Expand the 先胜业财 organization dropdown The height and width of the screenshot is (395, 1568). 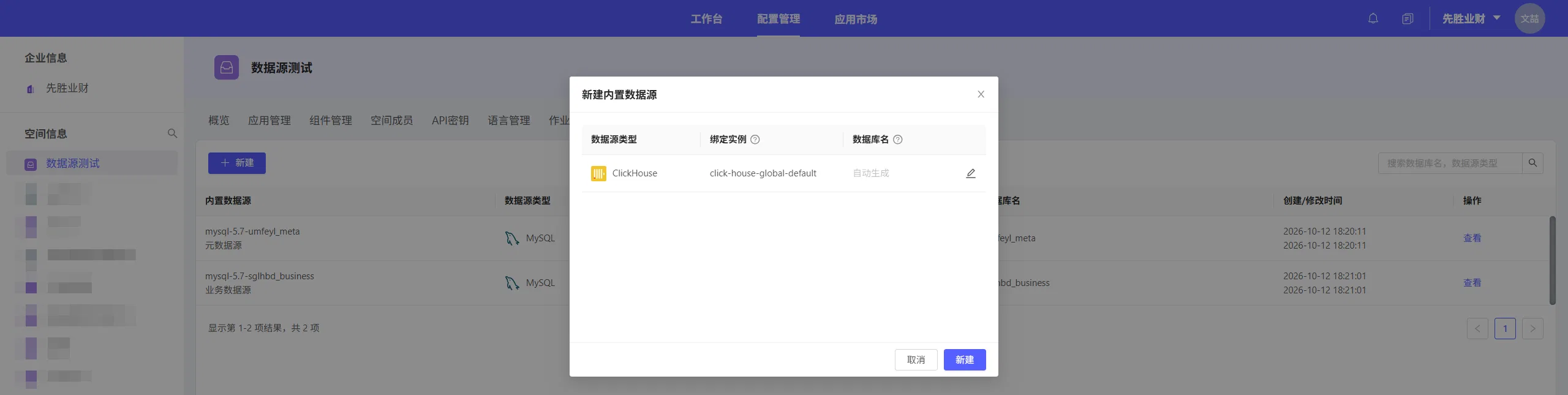[1471, 18]
